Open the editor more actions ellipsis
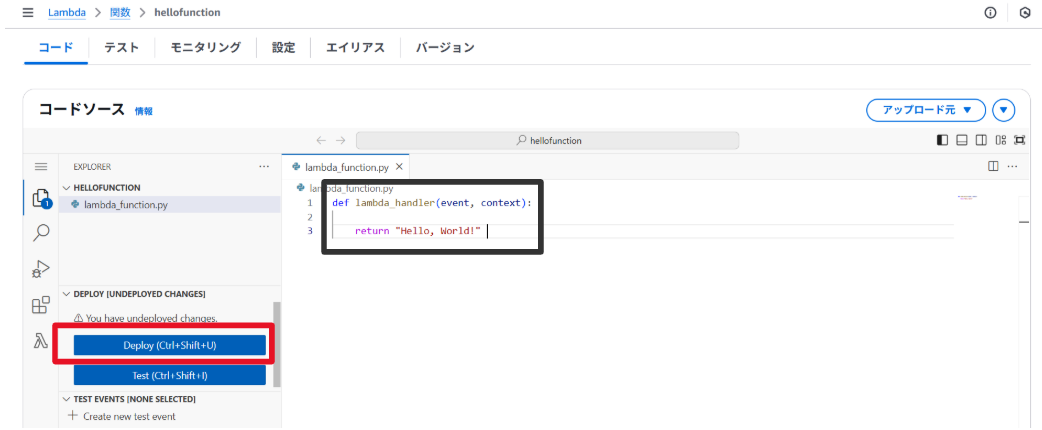1042x430 pixels. point(1013,166)
